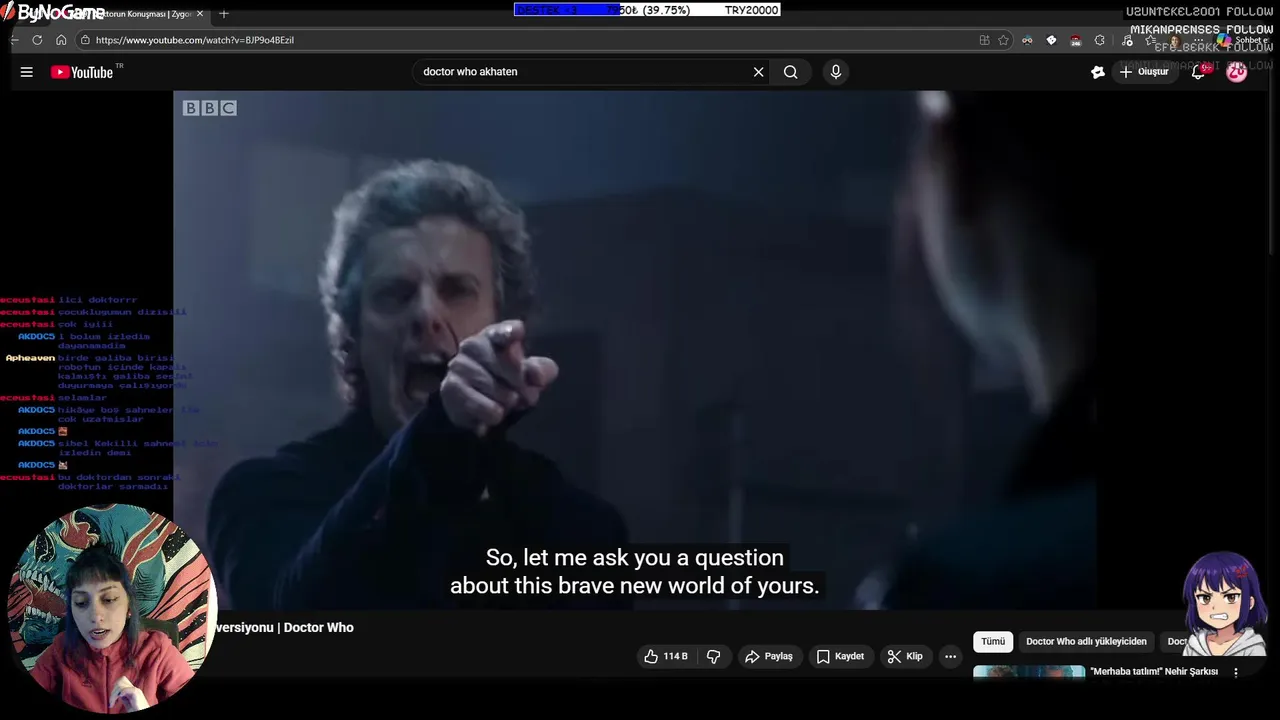
Task: Click the star-shaped icon left of Oluştur
Action: click(x=1098, y=72)
